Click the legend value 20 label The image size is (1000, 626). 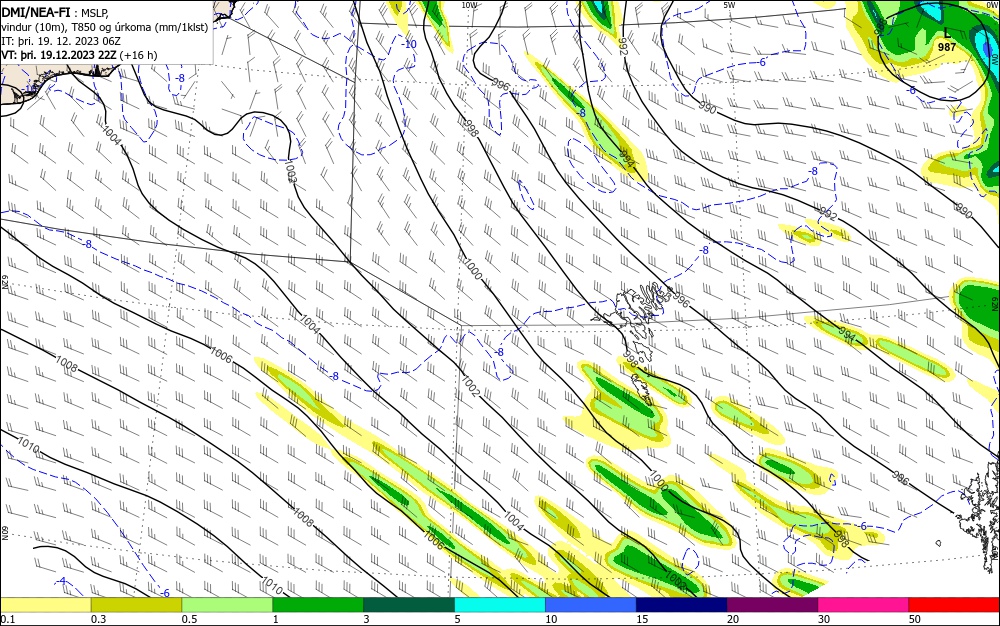pos(733,619)
